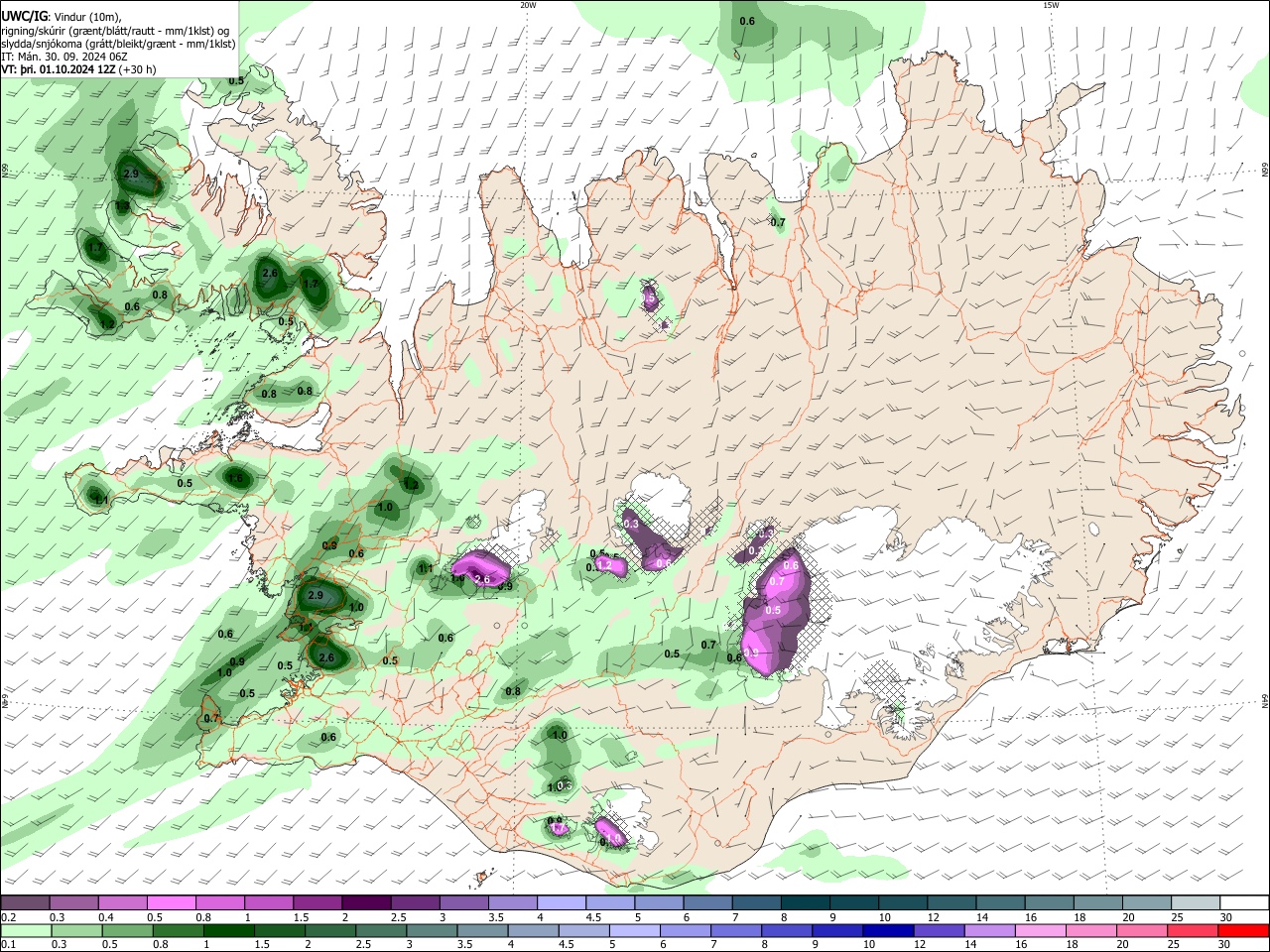Click the 'rigning/skúrir (grænt/blátt/rautt' header line

115,31
